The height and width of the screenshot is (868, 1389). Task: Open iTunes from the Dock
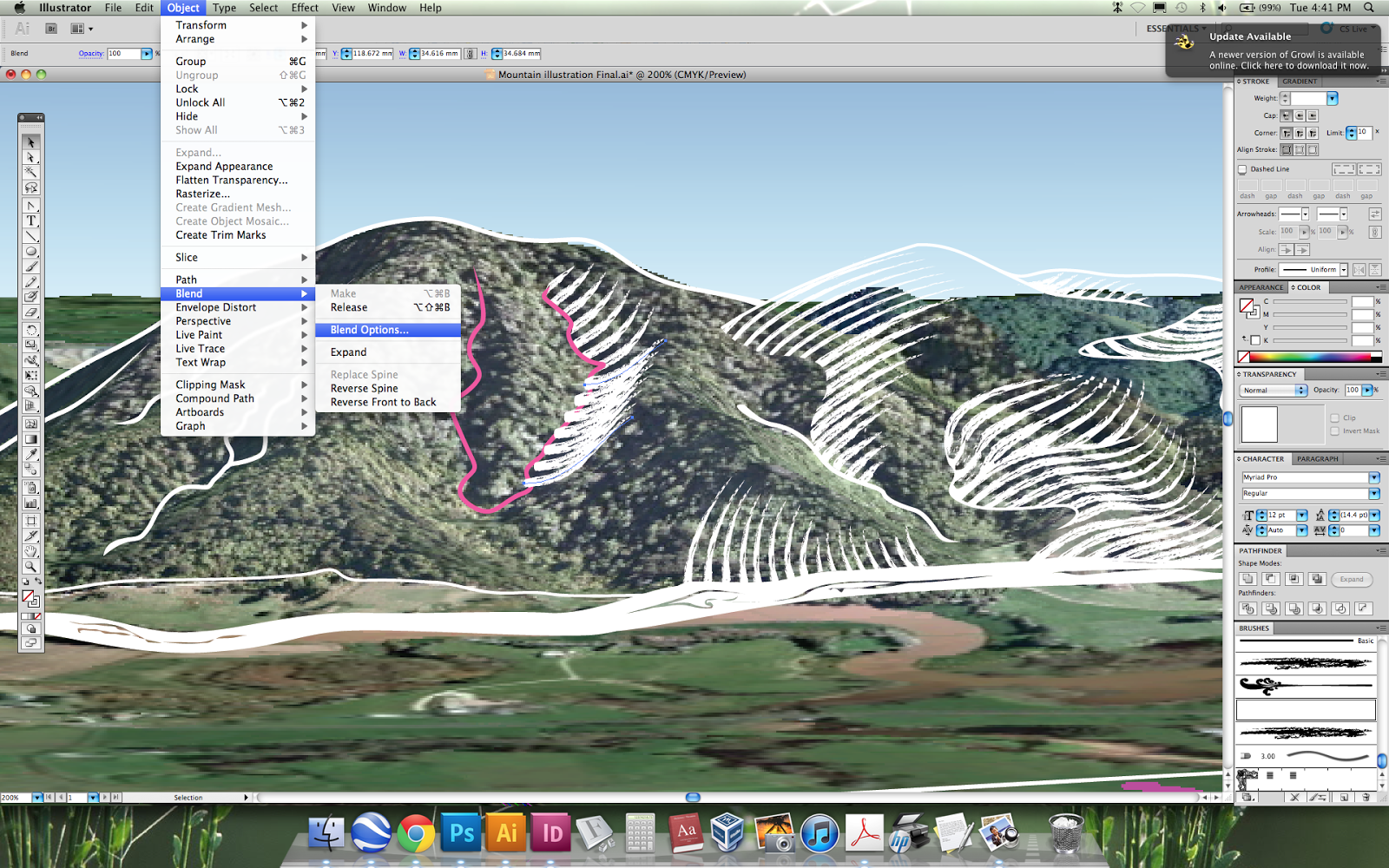[x=819, y=834]
